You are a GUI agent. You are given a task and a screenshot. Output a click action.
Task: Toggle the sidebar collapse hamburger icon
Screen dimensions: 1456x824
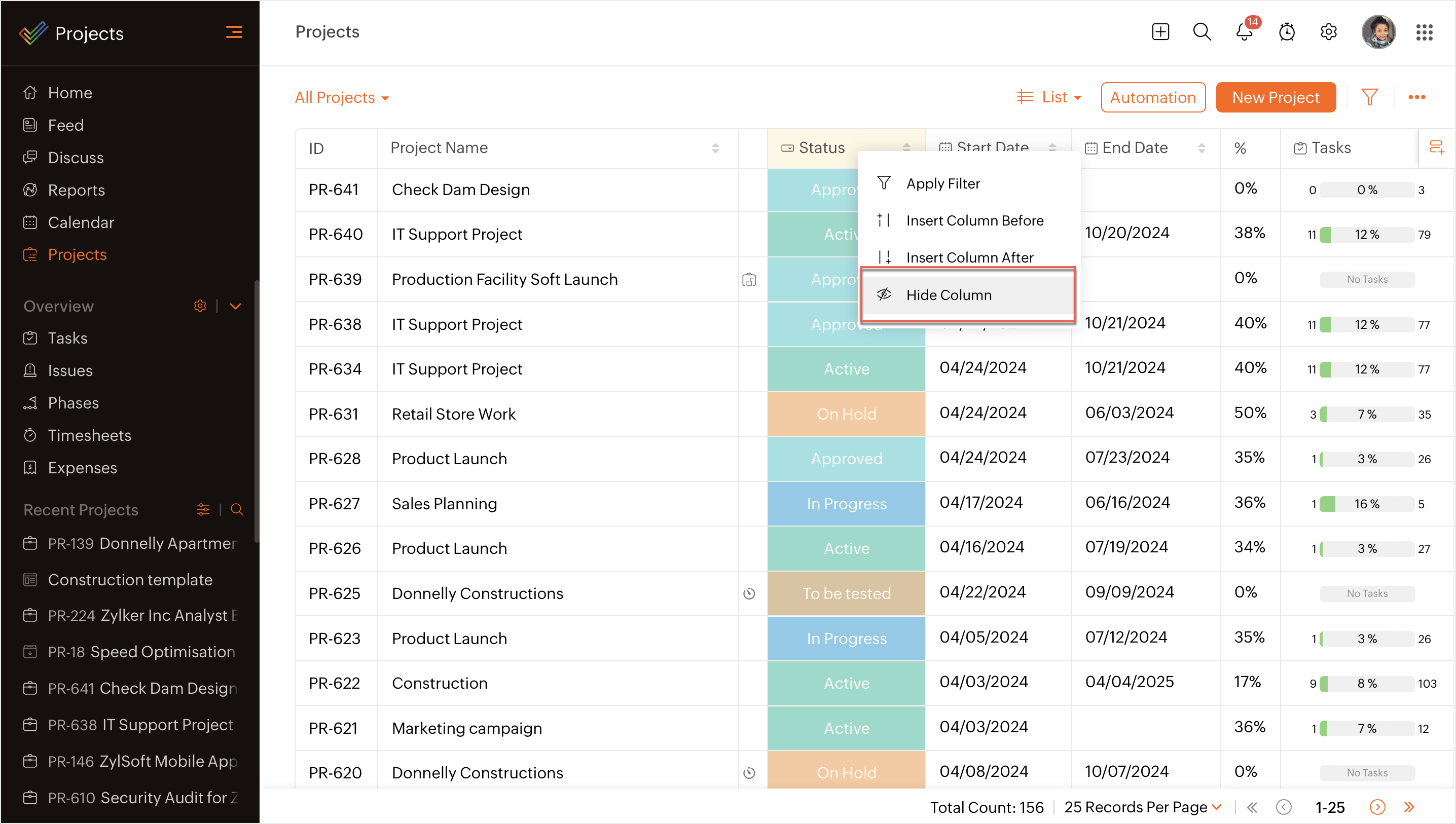(234, 32)
